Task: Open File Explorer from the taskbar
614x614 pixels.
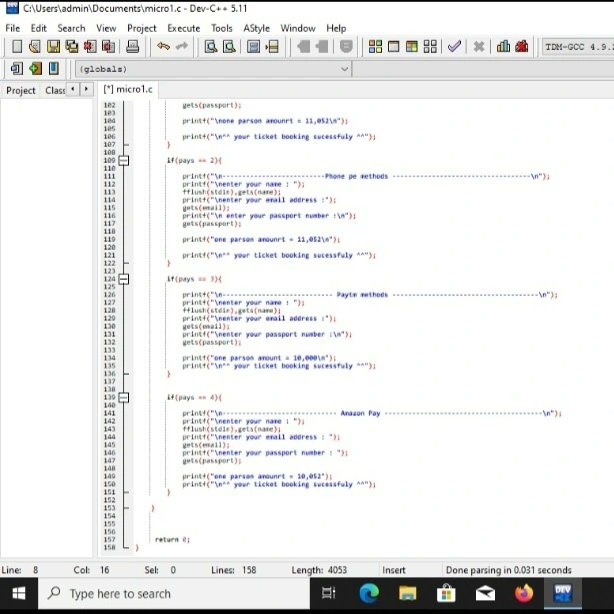Action: (x=407, y=594)
